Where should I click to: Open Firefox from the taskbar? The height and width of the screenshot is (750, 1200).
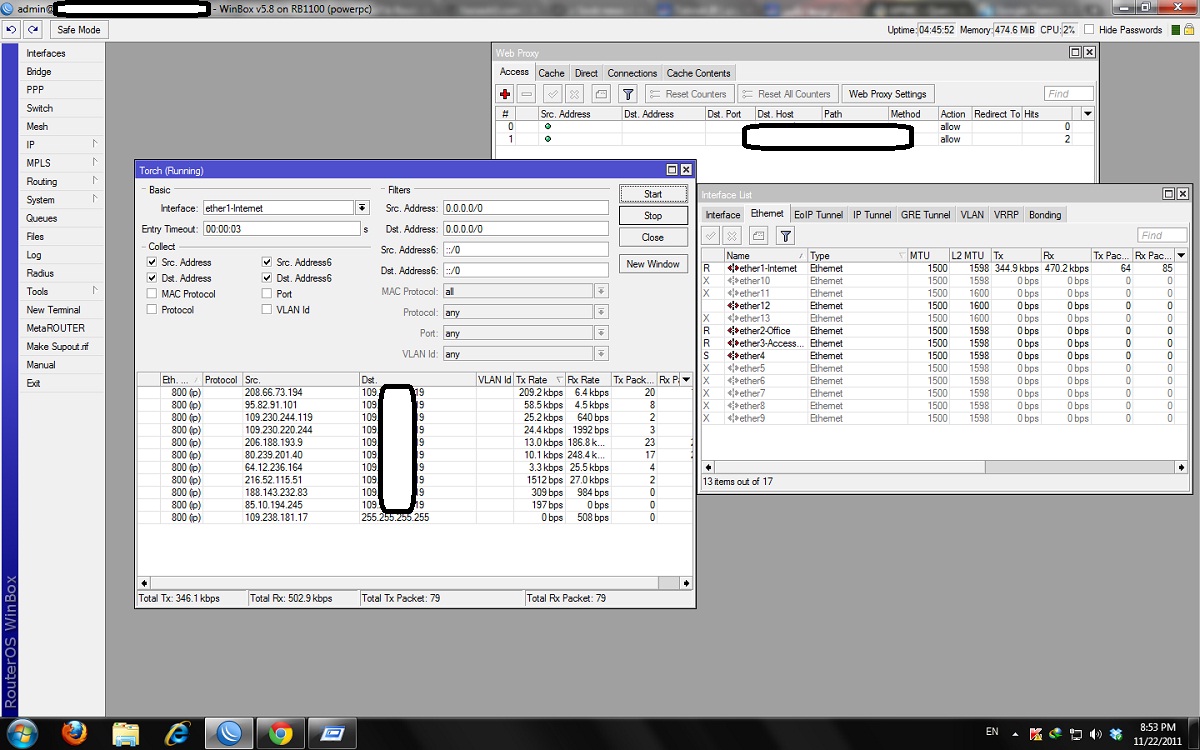pos(75,733)
